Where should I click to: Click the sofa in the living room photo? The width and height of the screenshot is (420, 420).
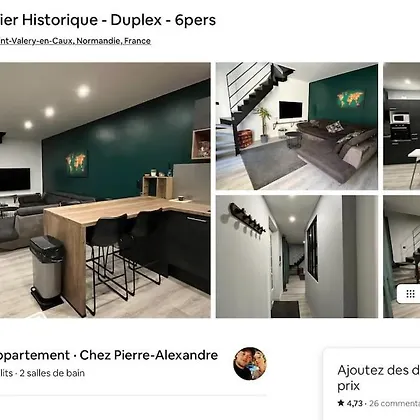(x=337, y=150)
